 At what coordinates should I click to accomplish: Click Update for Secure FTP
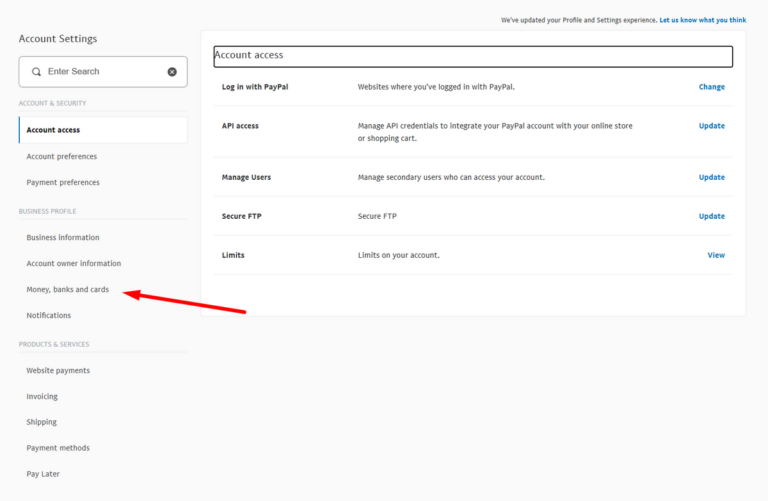[x=712, y=216]
